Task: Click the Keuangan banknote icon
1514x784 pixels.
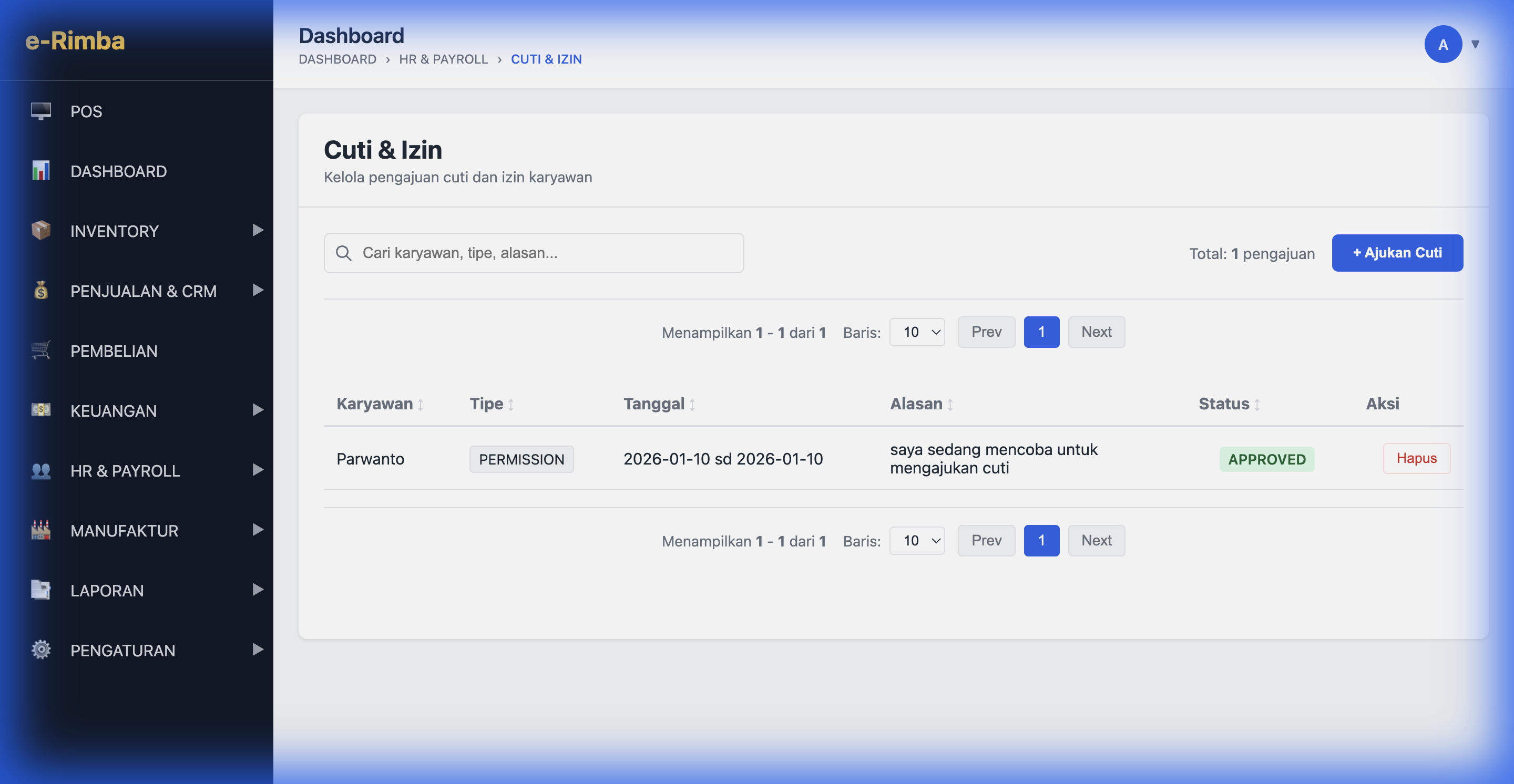Action: [40, 410]
